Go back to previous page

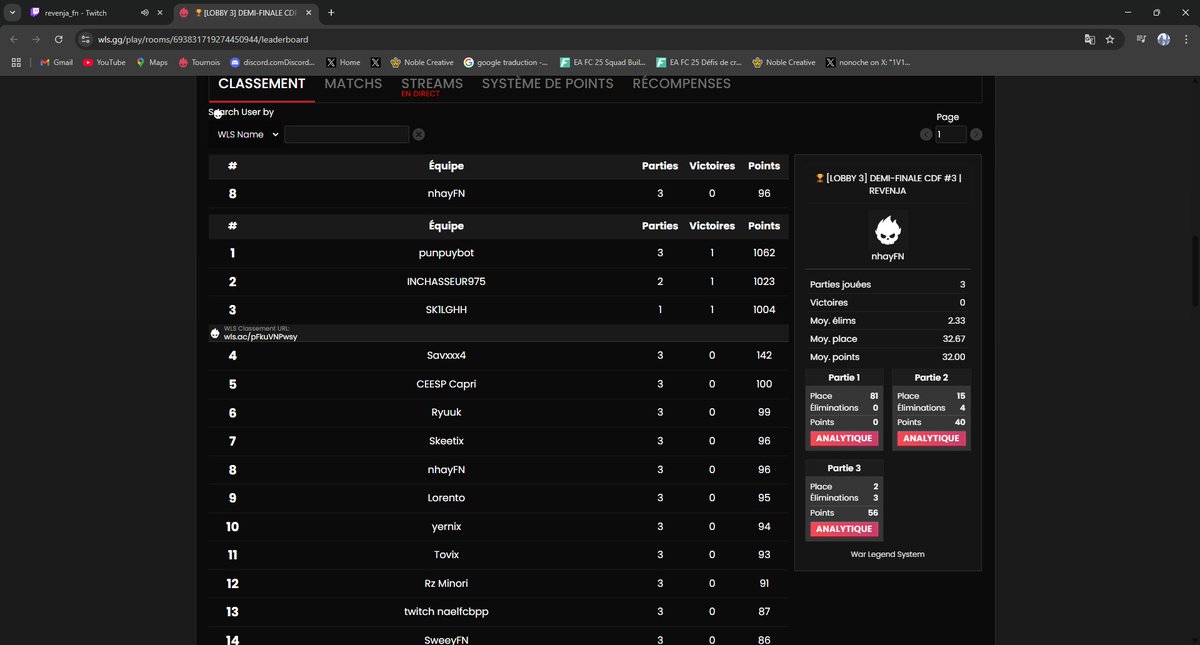[x=13, y=39]
